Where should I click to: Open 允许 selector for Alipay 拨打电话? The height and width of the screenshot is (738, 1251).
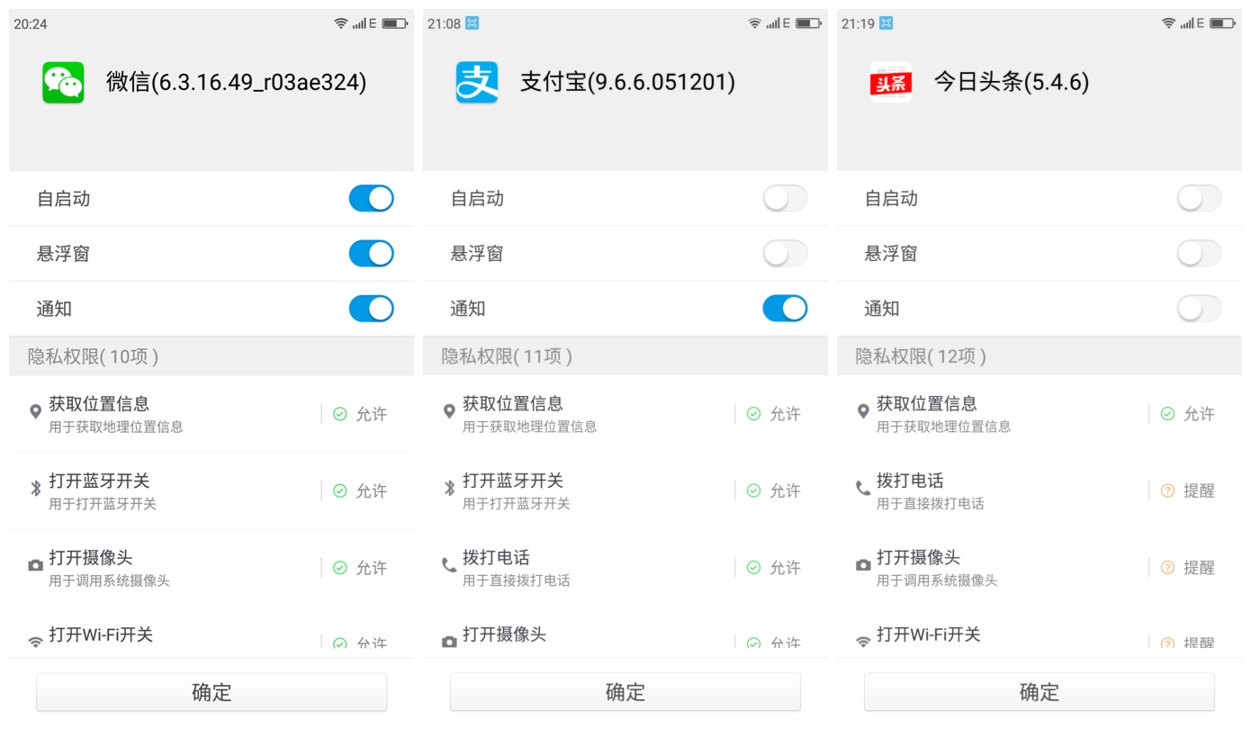pos(774,568)
